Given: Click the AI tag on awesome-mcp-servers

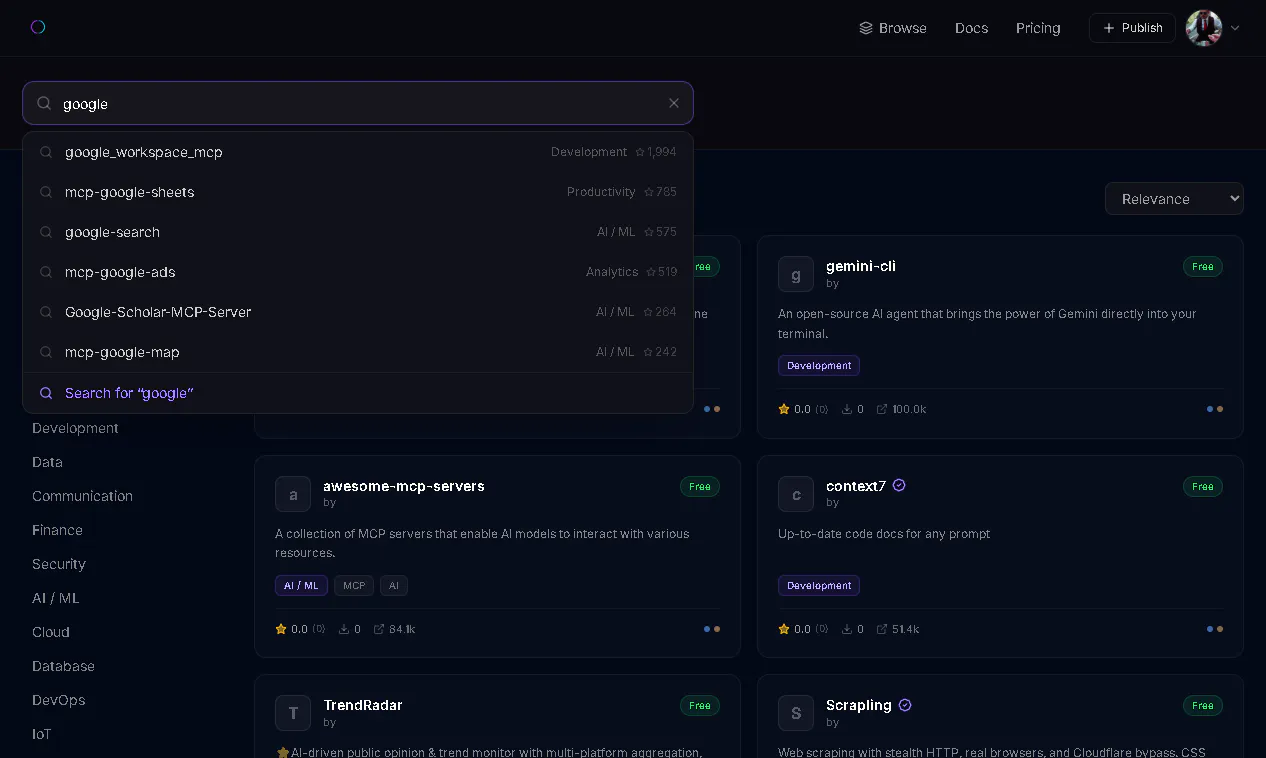Looking at the screenshot, I should [x=394, y=586].
